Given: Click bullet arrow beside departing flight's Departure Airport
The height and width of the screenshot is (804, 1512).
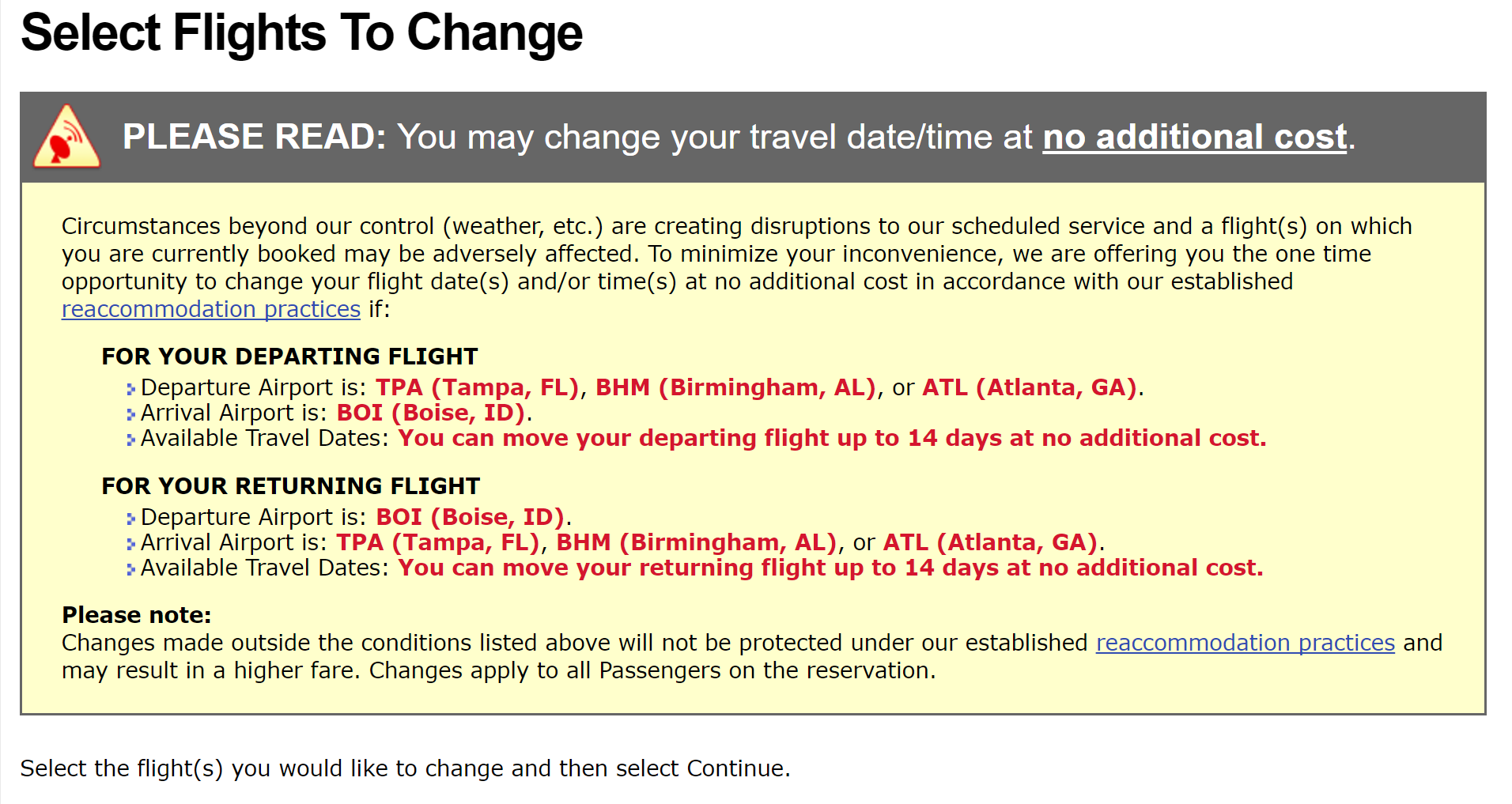Looking at the screenshot, I should (130, 389).
